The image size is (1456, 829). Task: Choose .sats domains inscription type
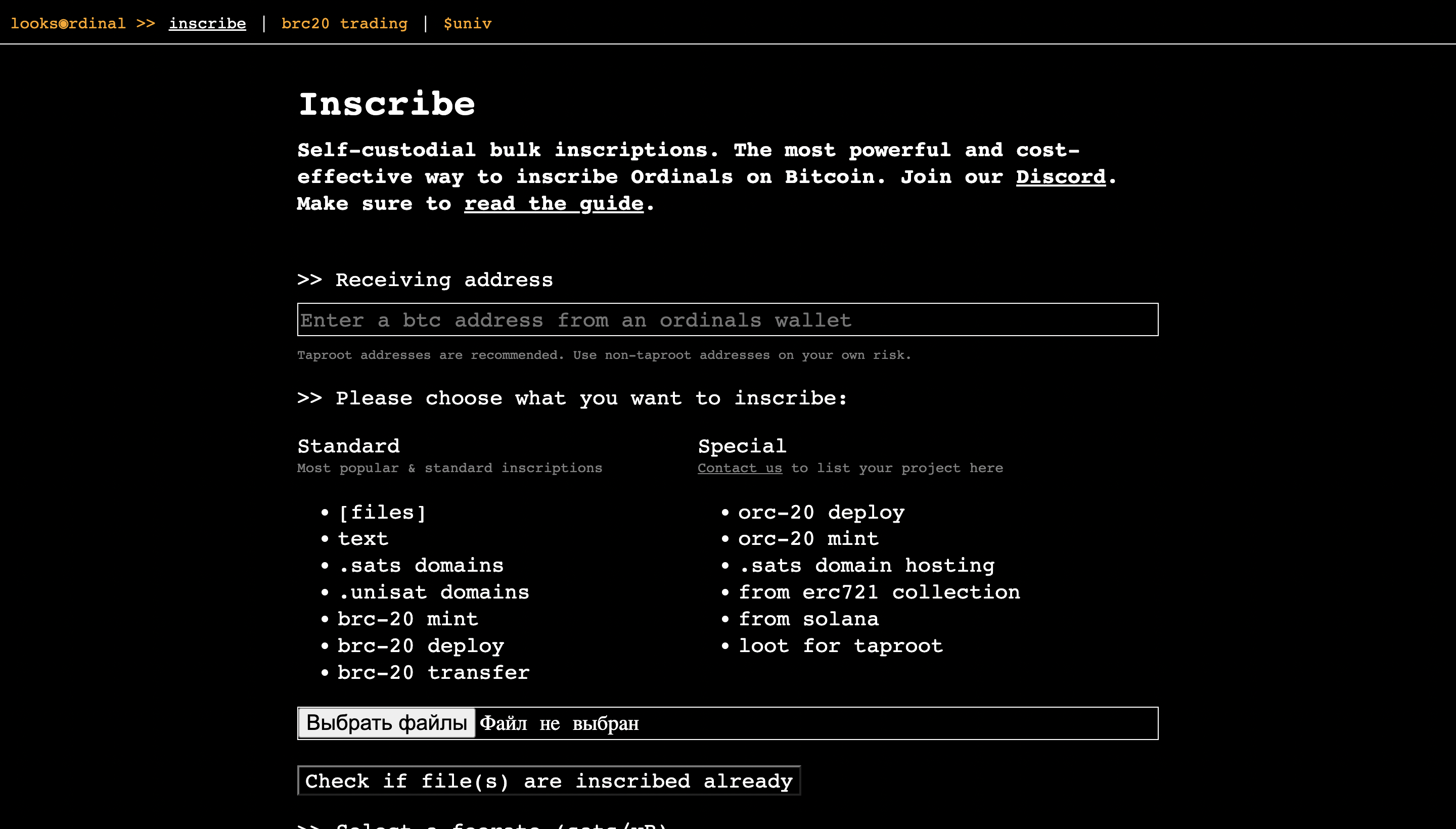pos(421,565)
